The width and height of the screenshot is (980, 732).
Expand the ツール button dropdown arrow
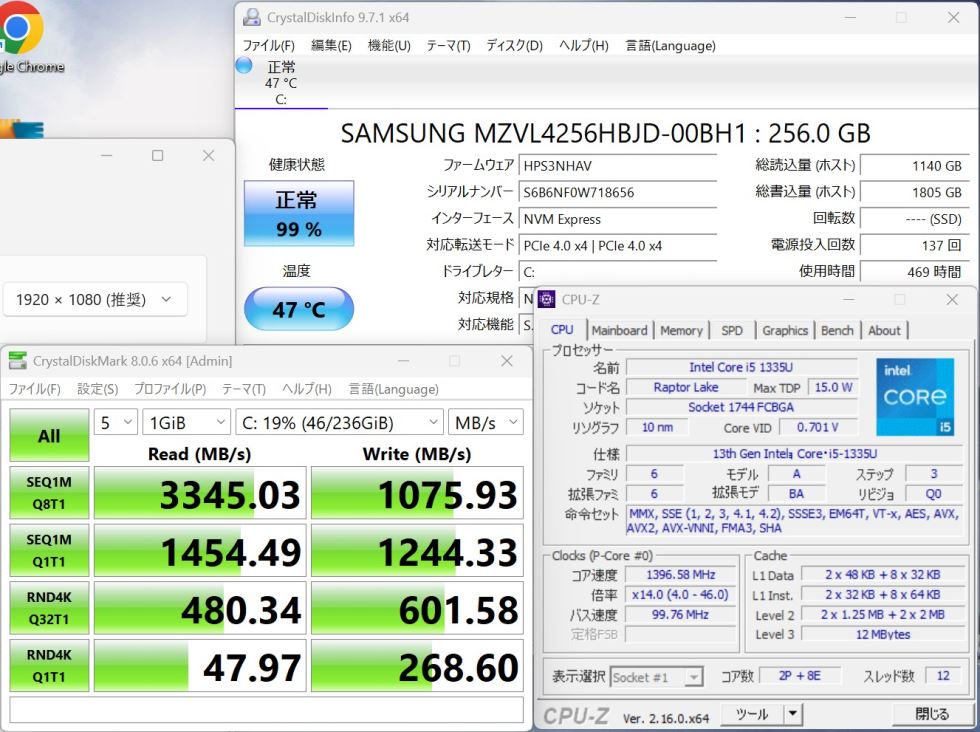(792, 714)
